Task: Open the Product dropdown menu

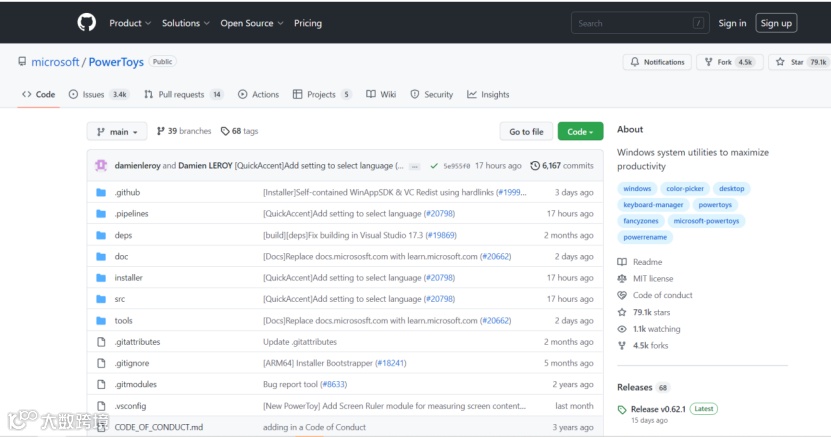Action: click(x=130, y=23)
